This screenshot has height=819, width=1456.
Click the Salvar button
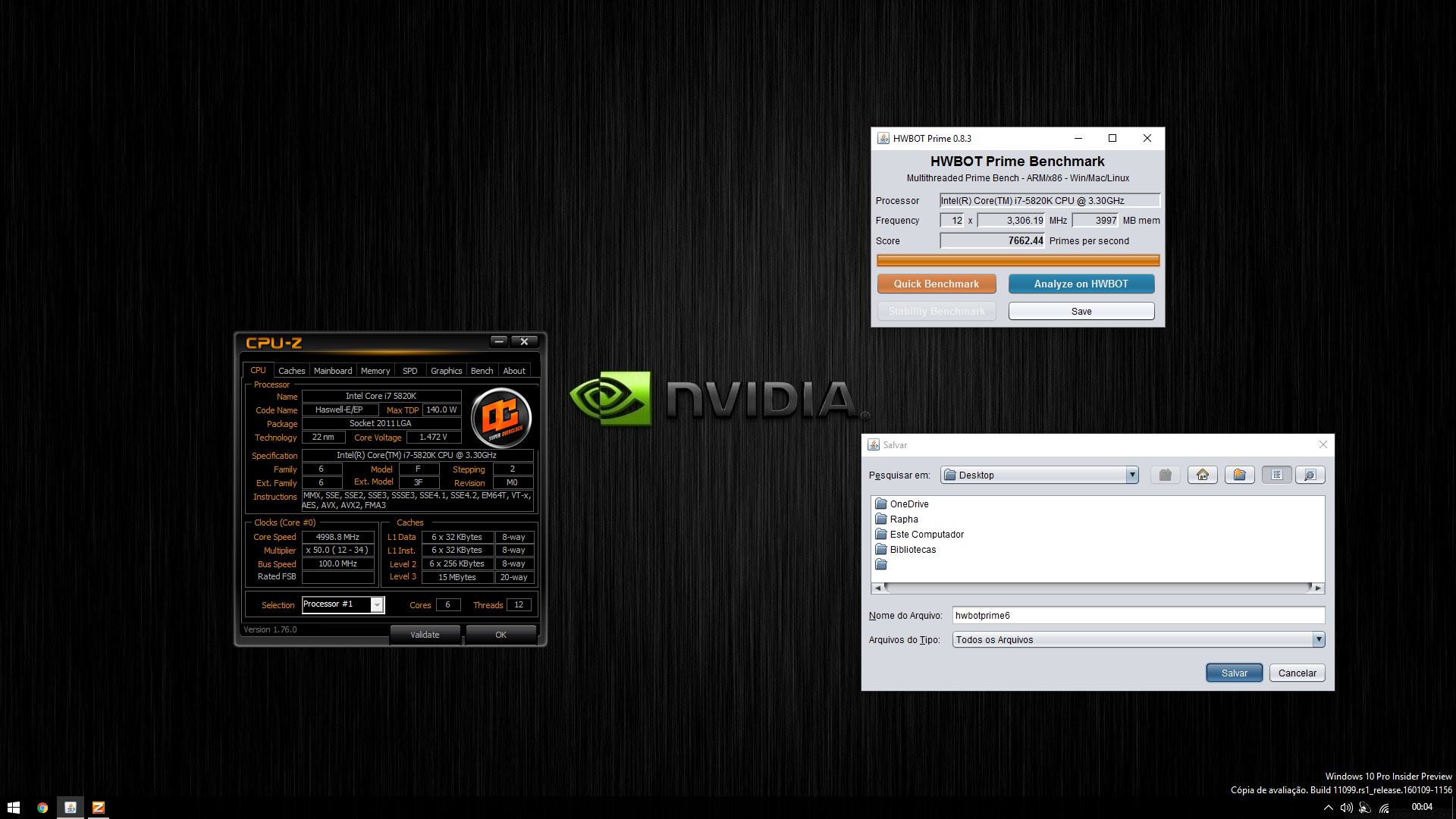[1234, 673]
